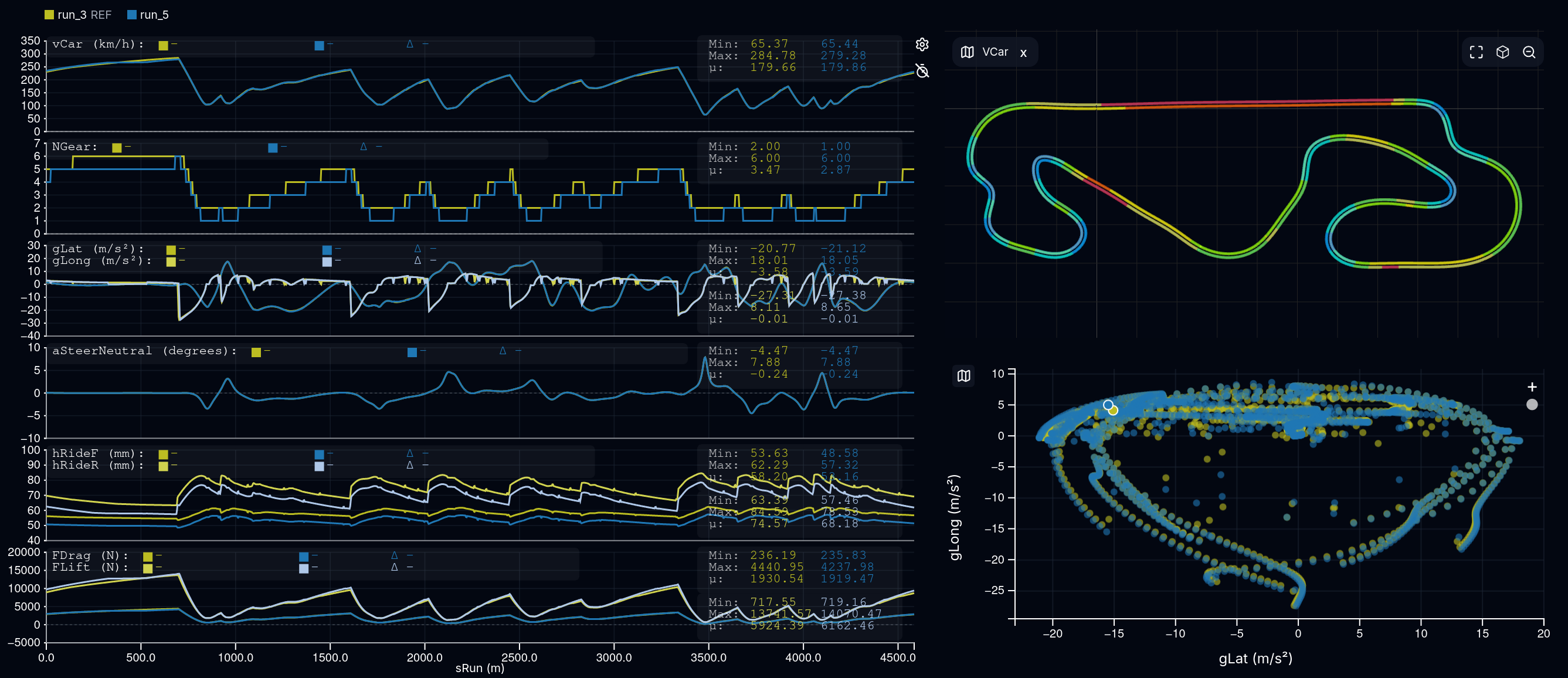The height and width of the screenshot is (678, 1568).
Task: Toggle gLat delta triangle
Action: 418,249
